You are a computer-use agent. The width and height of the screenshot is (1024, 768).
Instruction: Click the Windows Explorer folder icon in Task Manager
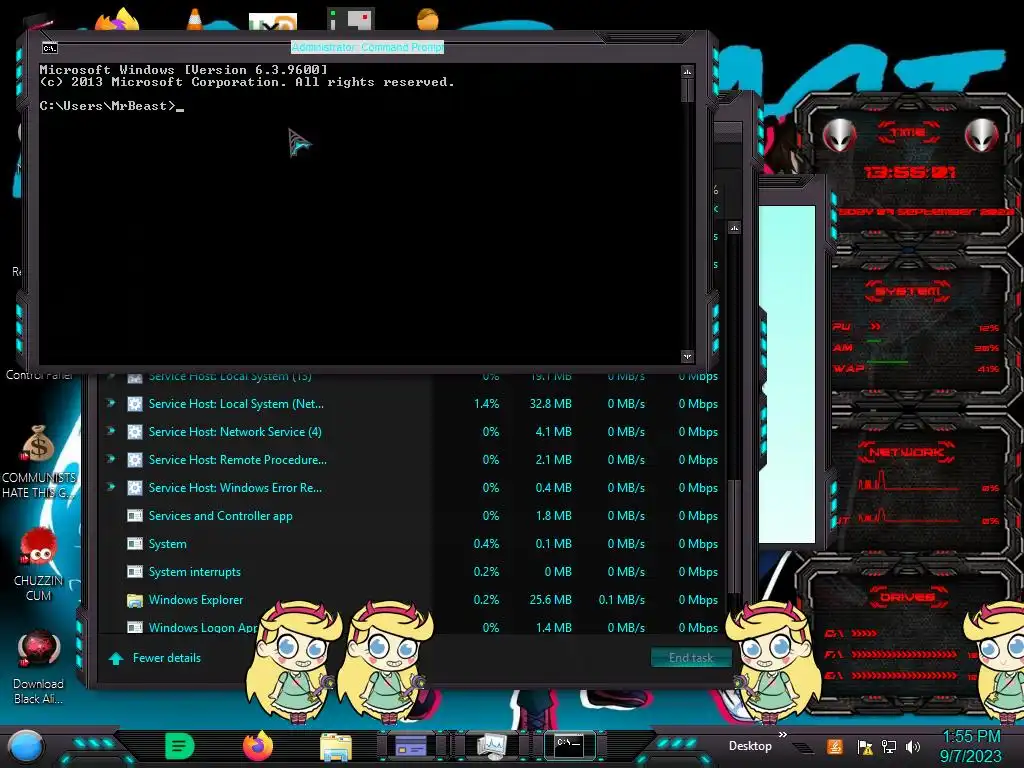pos(135,600)
